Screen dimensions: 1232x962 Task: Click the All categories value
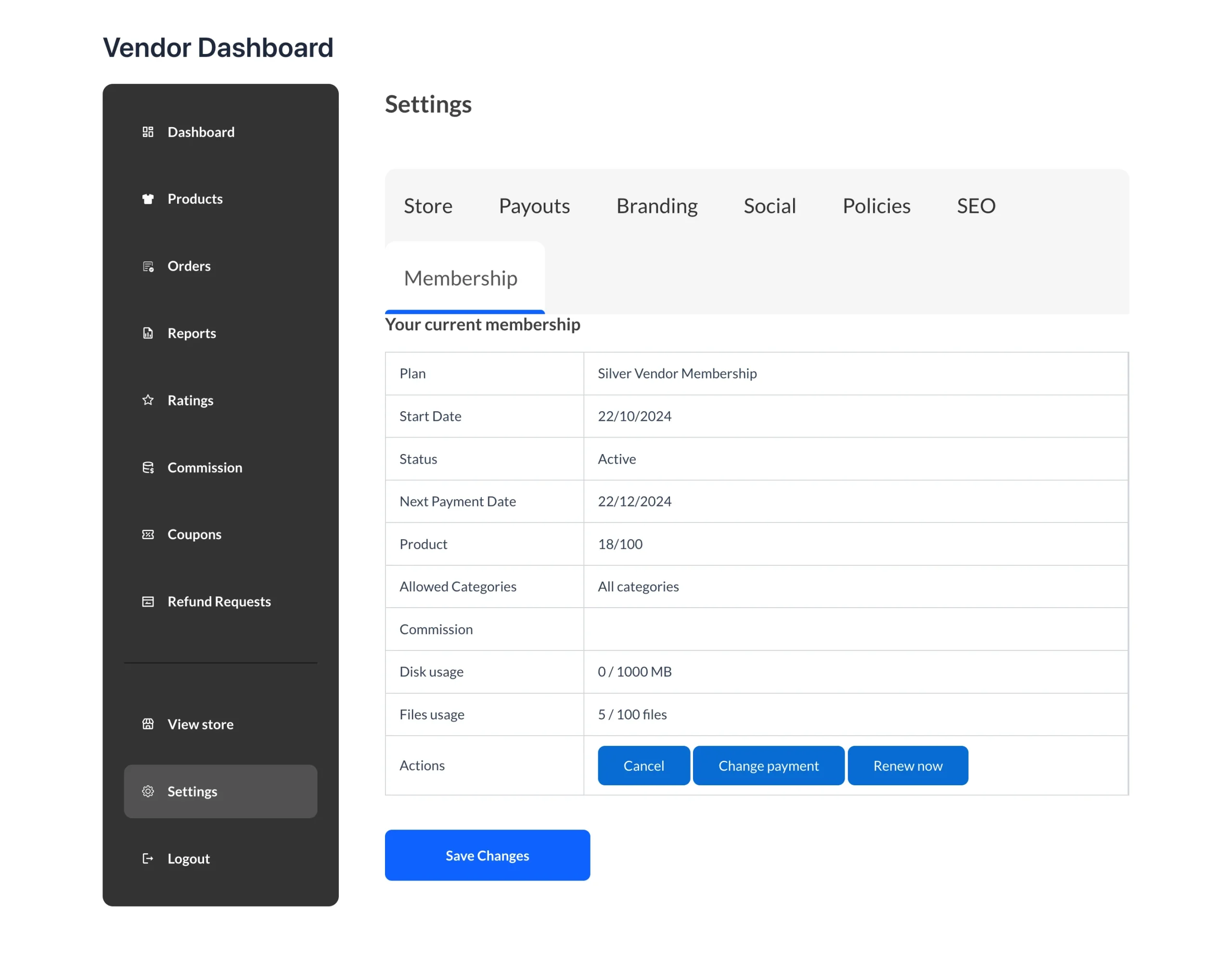coord(638,587)
